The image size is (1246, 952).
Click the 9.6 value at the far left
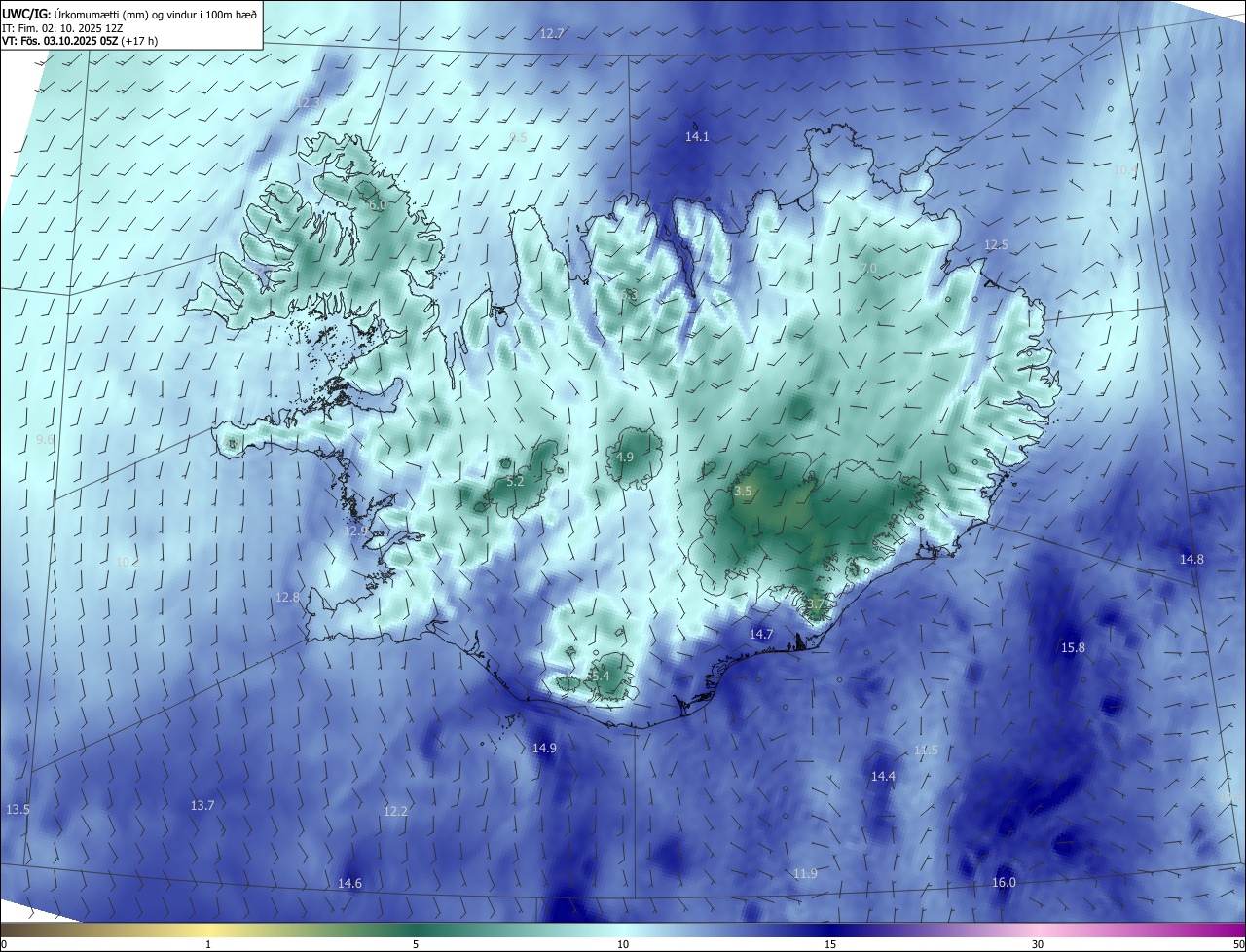click(x=45, y=440)
